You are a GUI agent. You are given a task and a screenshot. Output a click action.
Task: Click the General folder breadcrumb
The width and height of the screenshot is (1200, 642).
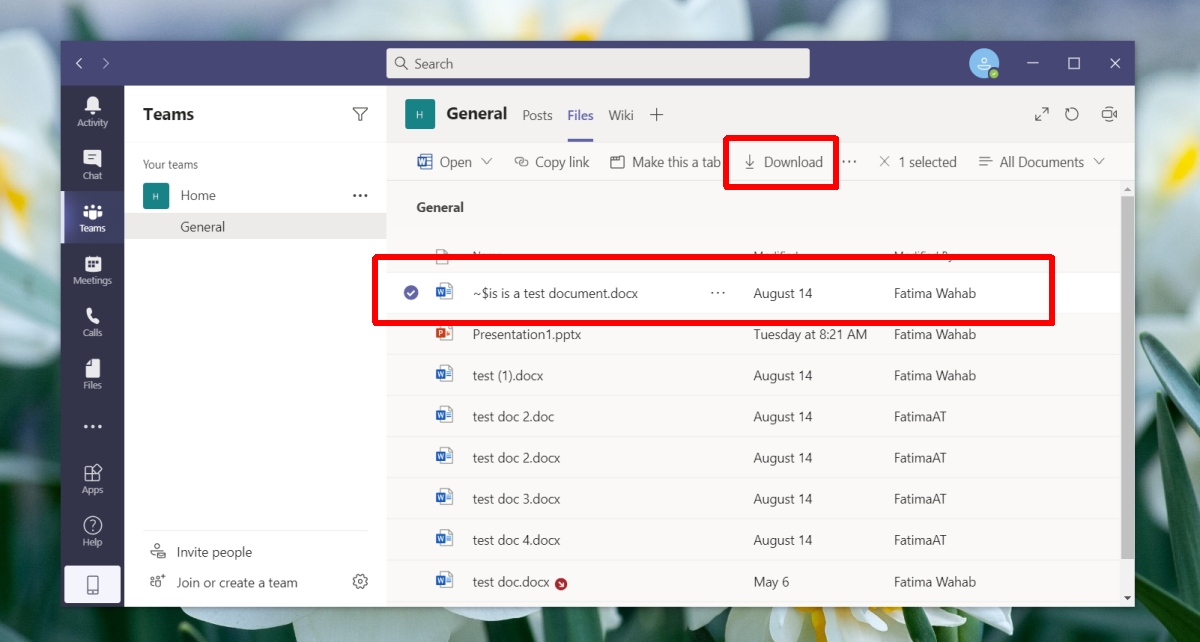click(x=440, y=207)
